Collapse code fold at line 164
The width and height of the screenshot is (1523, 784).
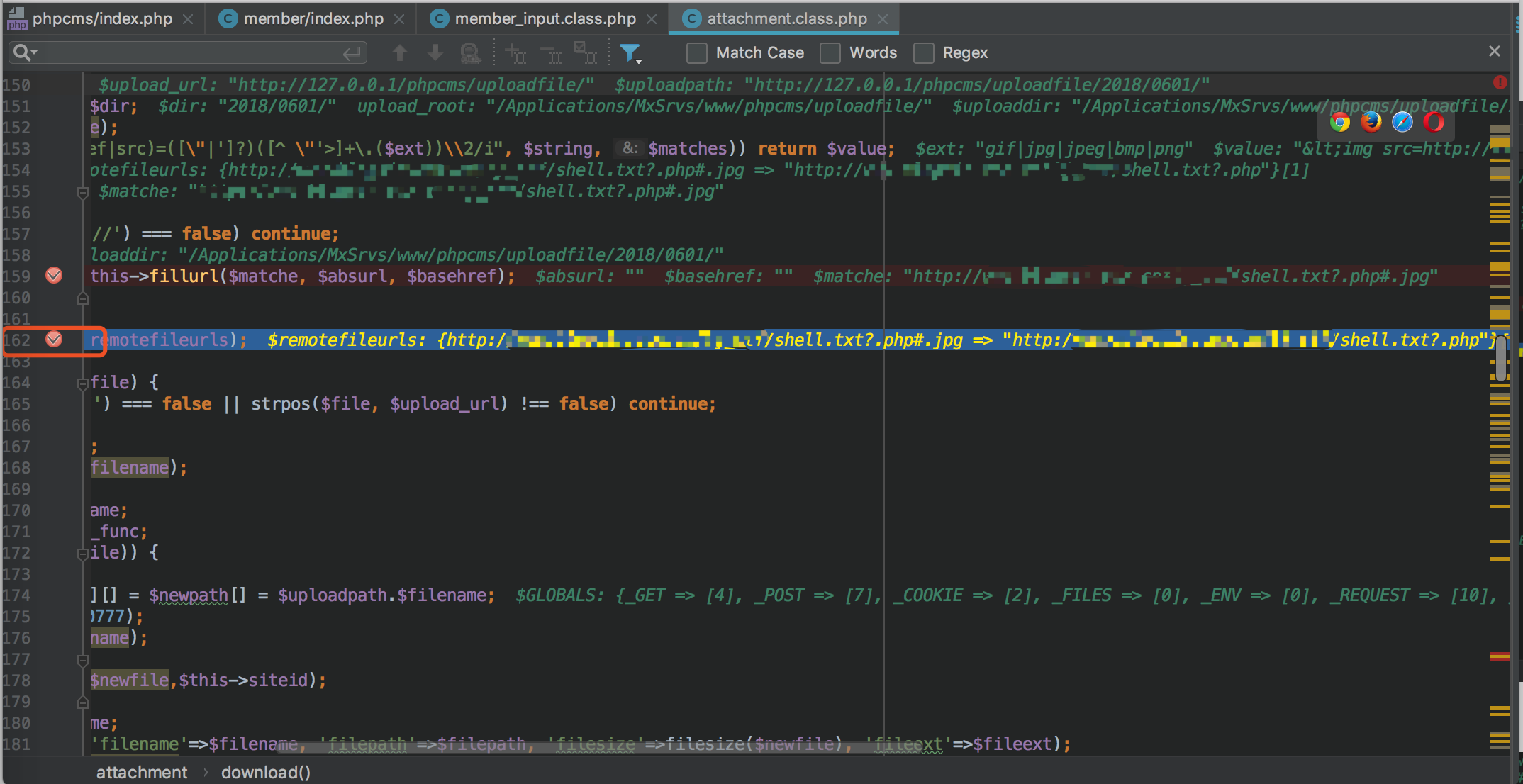point(82,383)
